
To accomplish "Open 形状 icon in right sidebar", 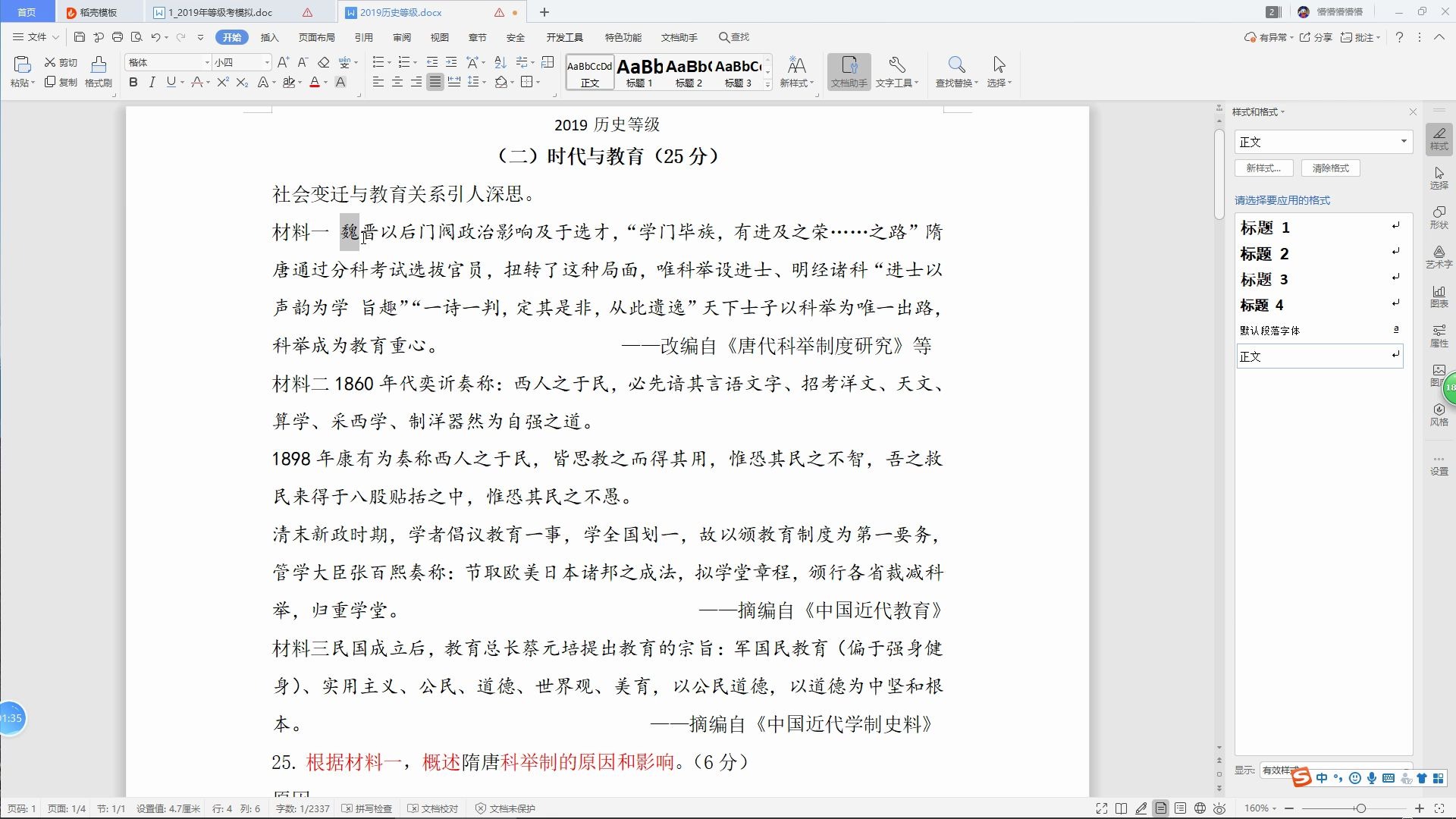I will click(1439, 217).
